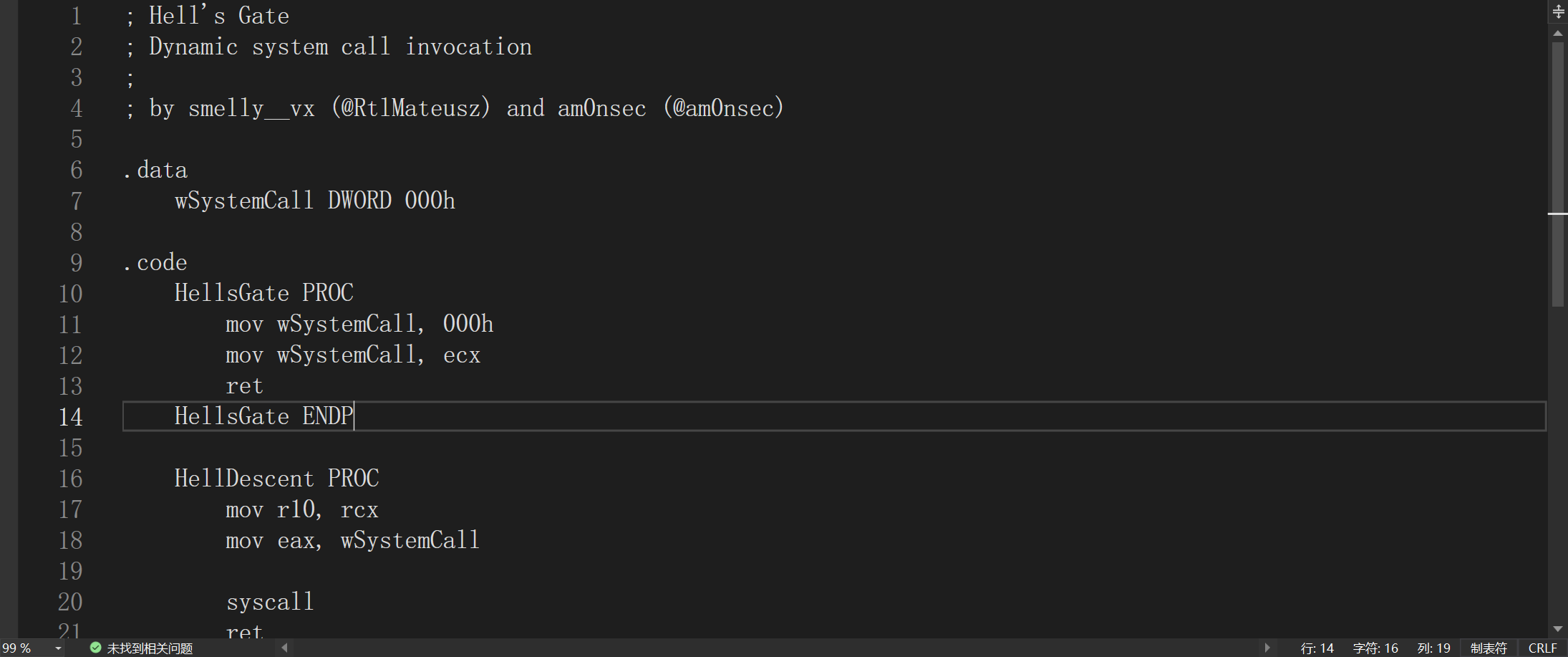The image size is (1568, 657).
Task: Click the syscall instruction on line 20
Action: 270,602
